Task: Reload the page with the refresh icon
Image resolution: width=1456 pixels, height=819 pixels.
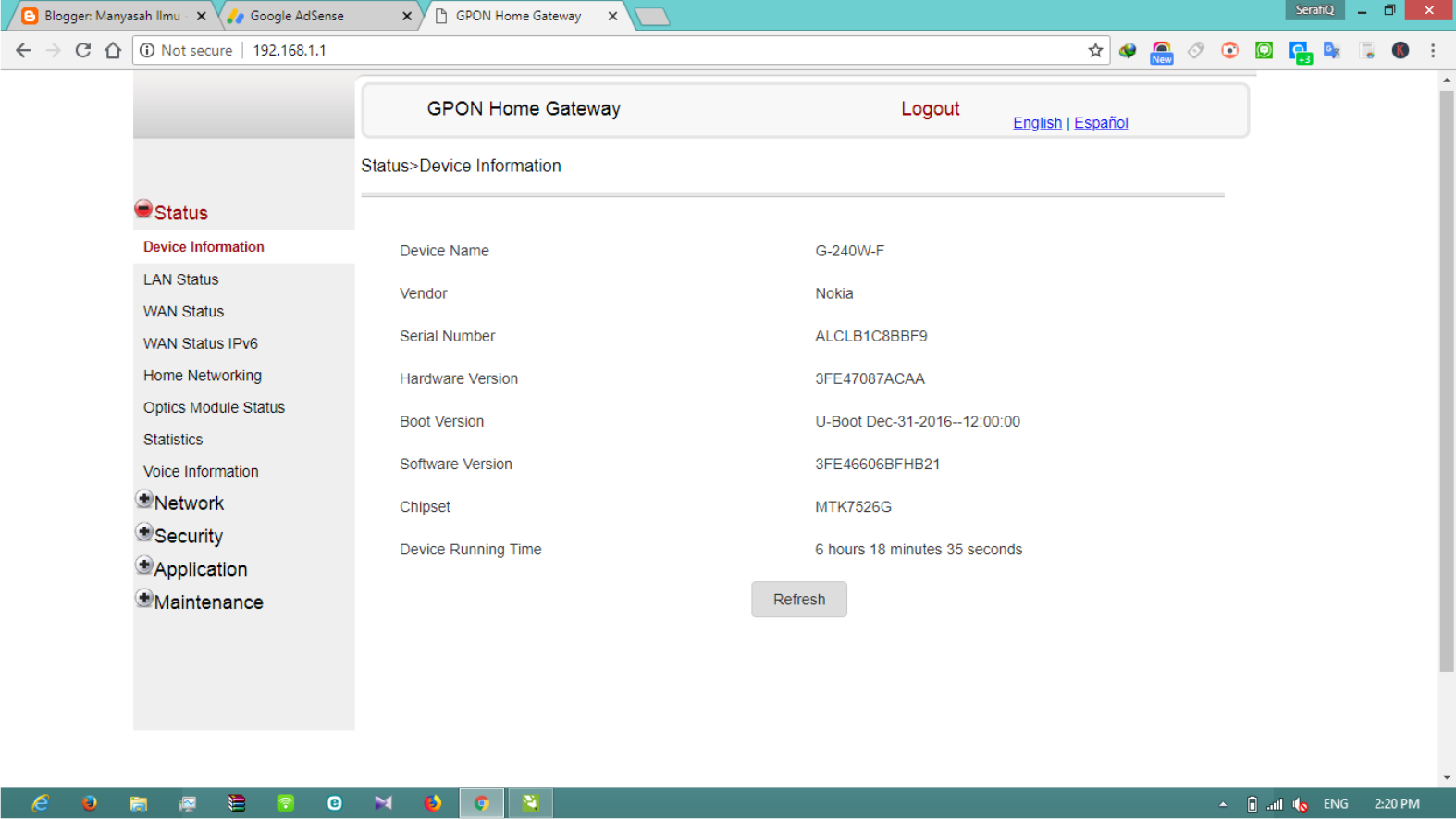Action: pos(82,50)
